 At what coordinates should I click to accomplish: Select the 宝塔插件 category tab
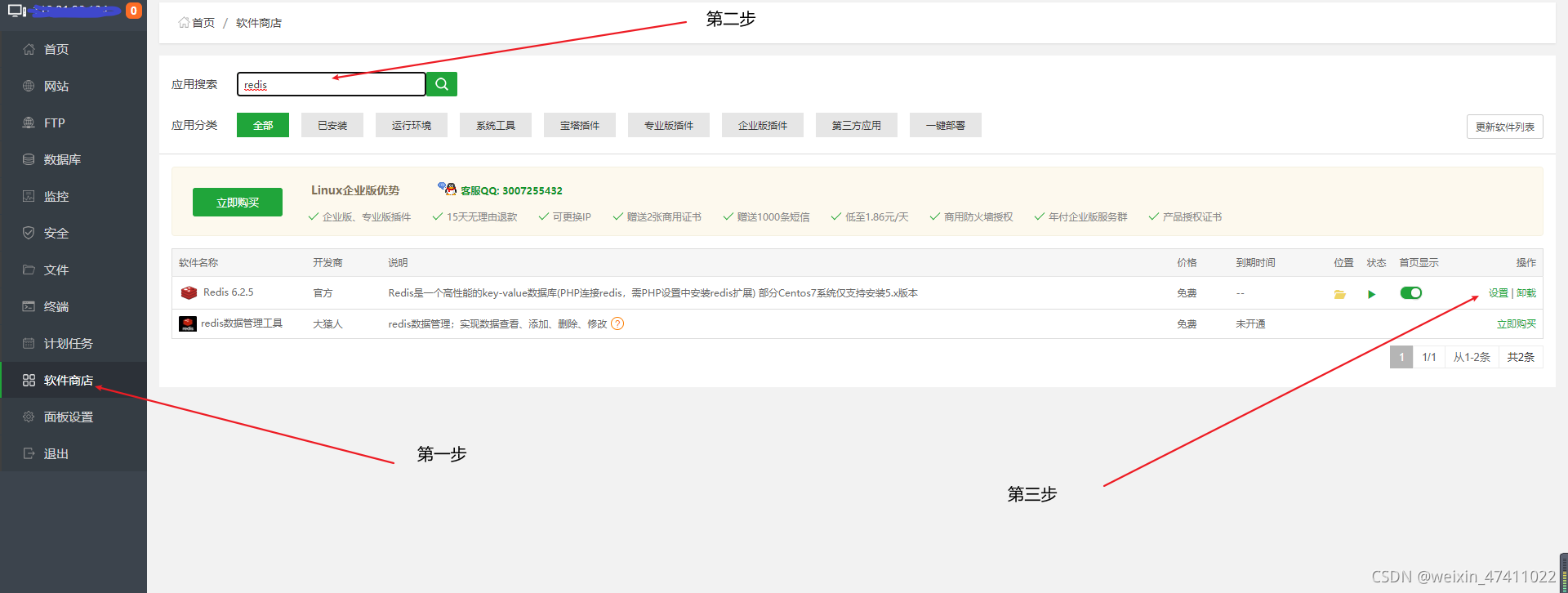[x=580, y=125]
